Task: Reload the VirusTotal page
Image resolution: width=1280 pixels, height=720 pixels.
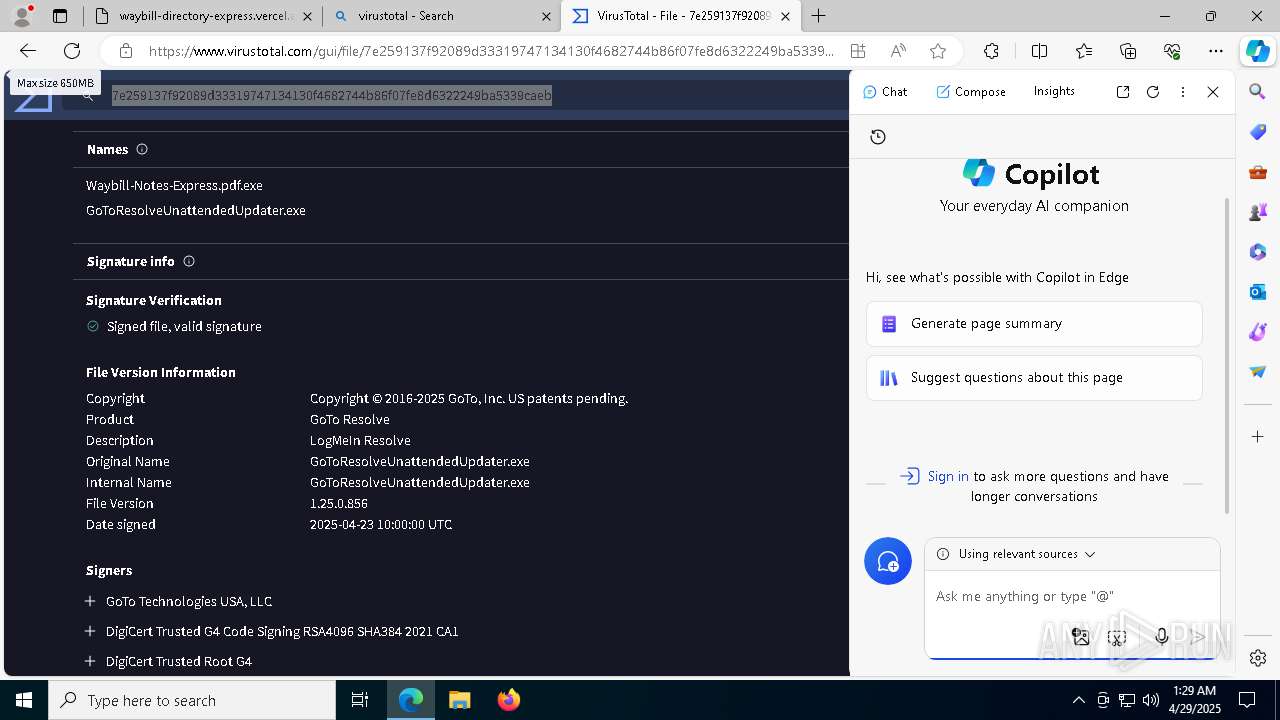Action: point(72,51)
